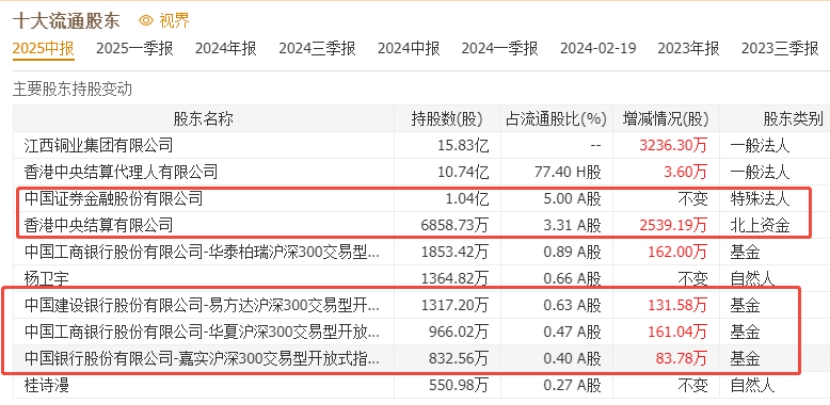The height and width of the screenshot is (405, 830).
Task: Switch to the 2024-02-19 tab
Action: pyautogui.click(x=598, y=49)
